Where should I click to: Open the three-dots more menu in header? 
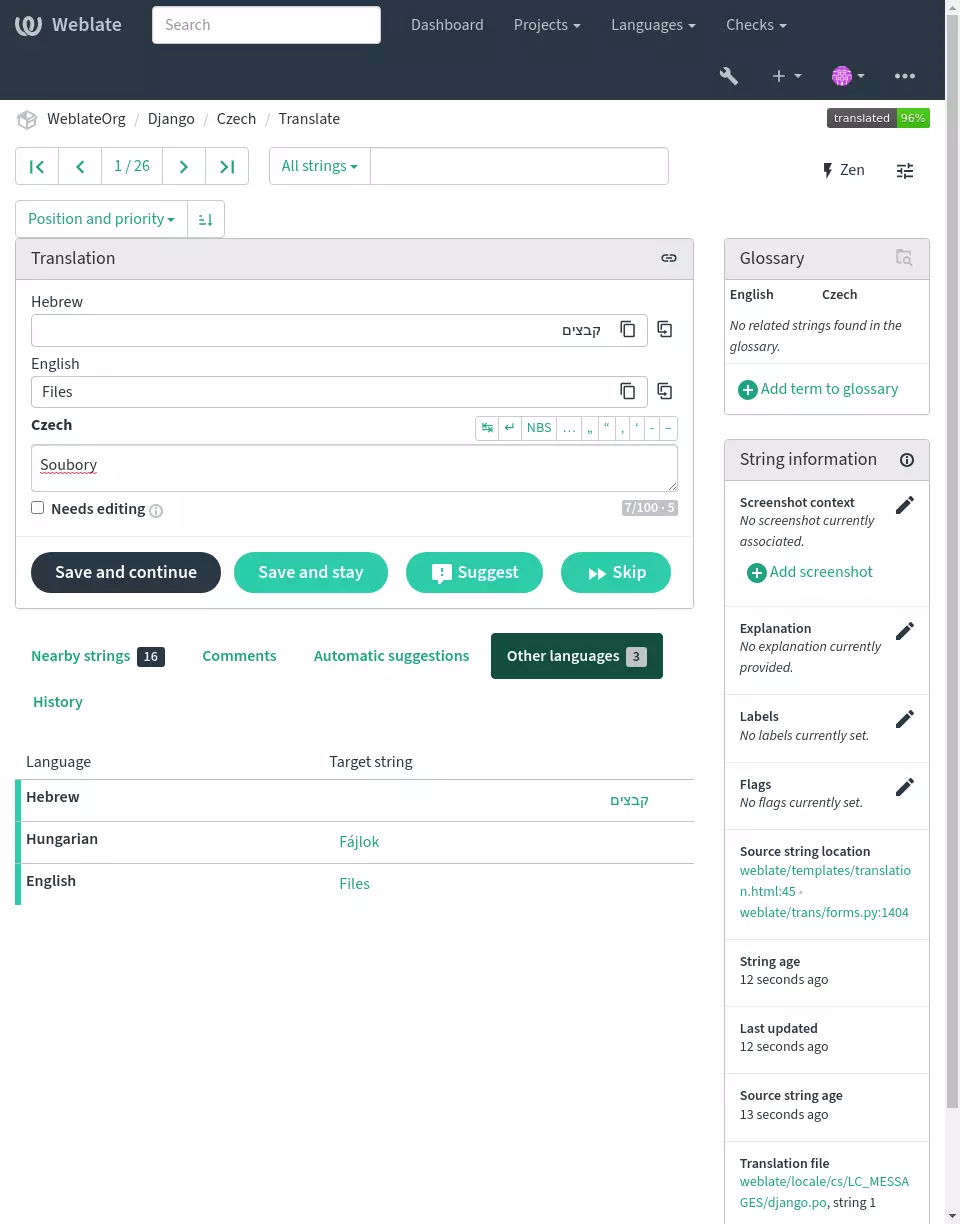tap(905, 75)
